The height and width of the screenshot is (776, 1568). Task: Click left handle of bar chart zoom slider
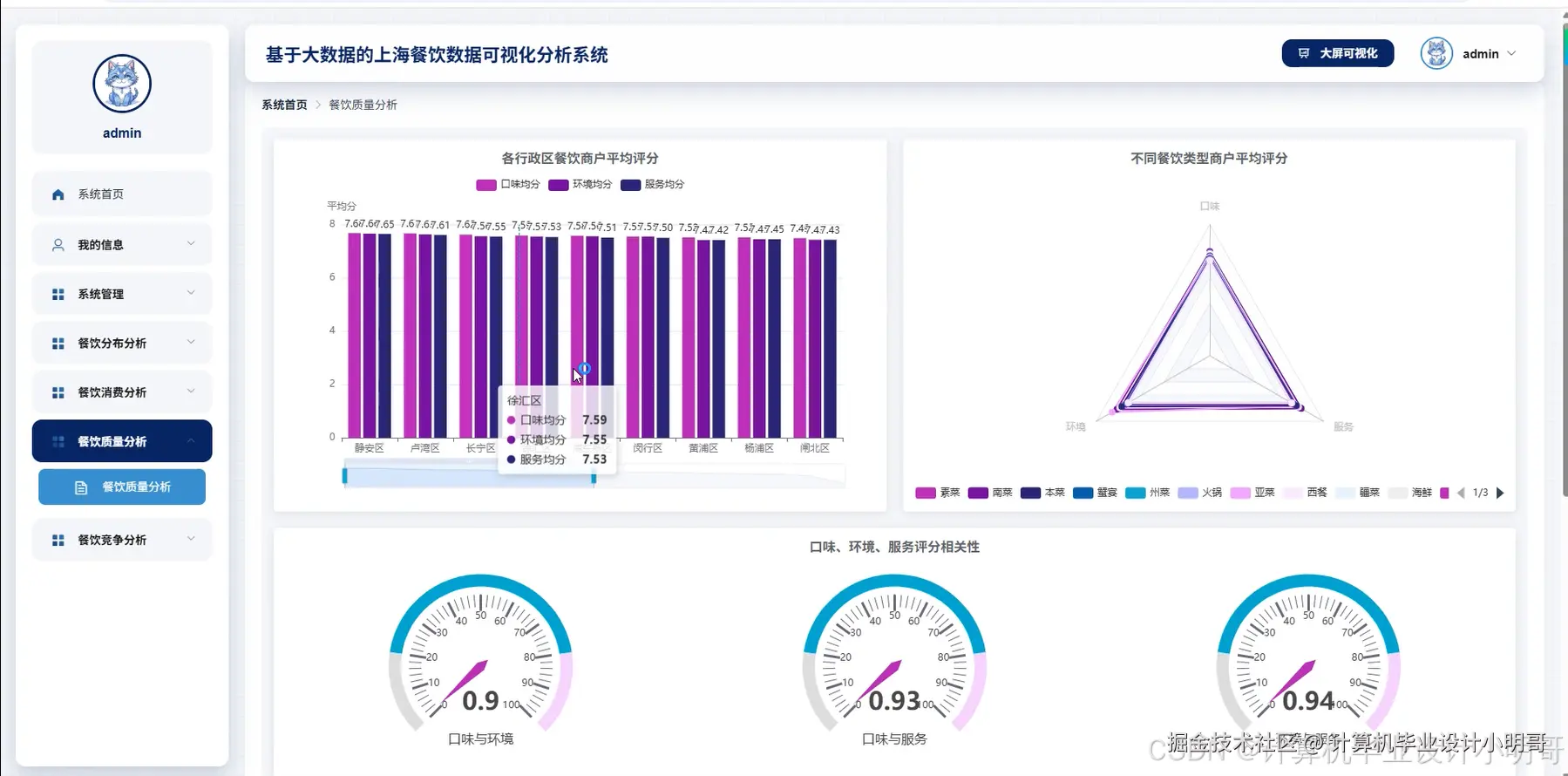(345, 476)
